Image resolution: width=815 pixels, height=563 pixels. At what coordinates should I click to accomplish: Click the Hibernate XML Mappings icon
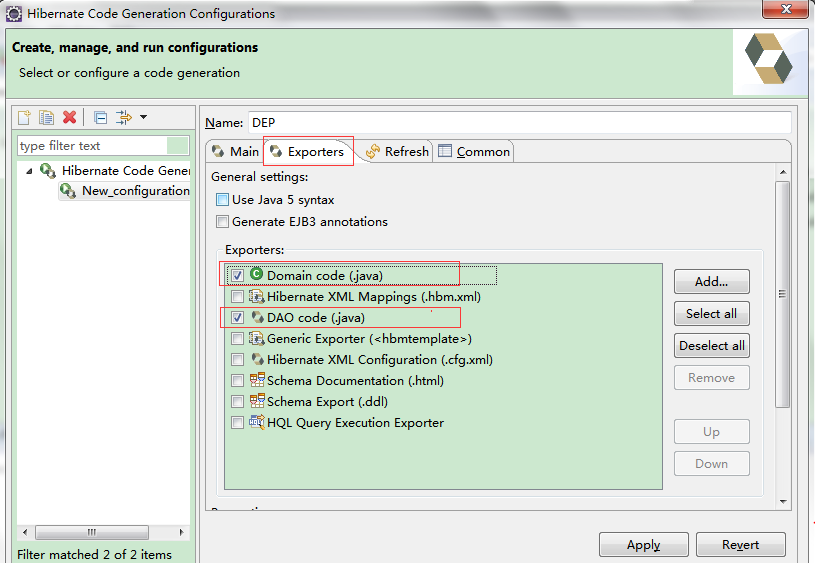(257, 296)
